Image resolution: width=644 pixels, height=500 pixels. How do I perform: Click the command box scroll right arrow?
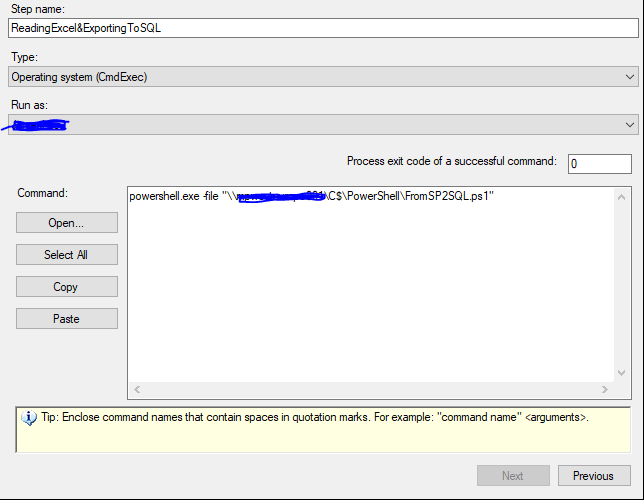click(605, 389)
